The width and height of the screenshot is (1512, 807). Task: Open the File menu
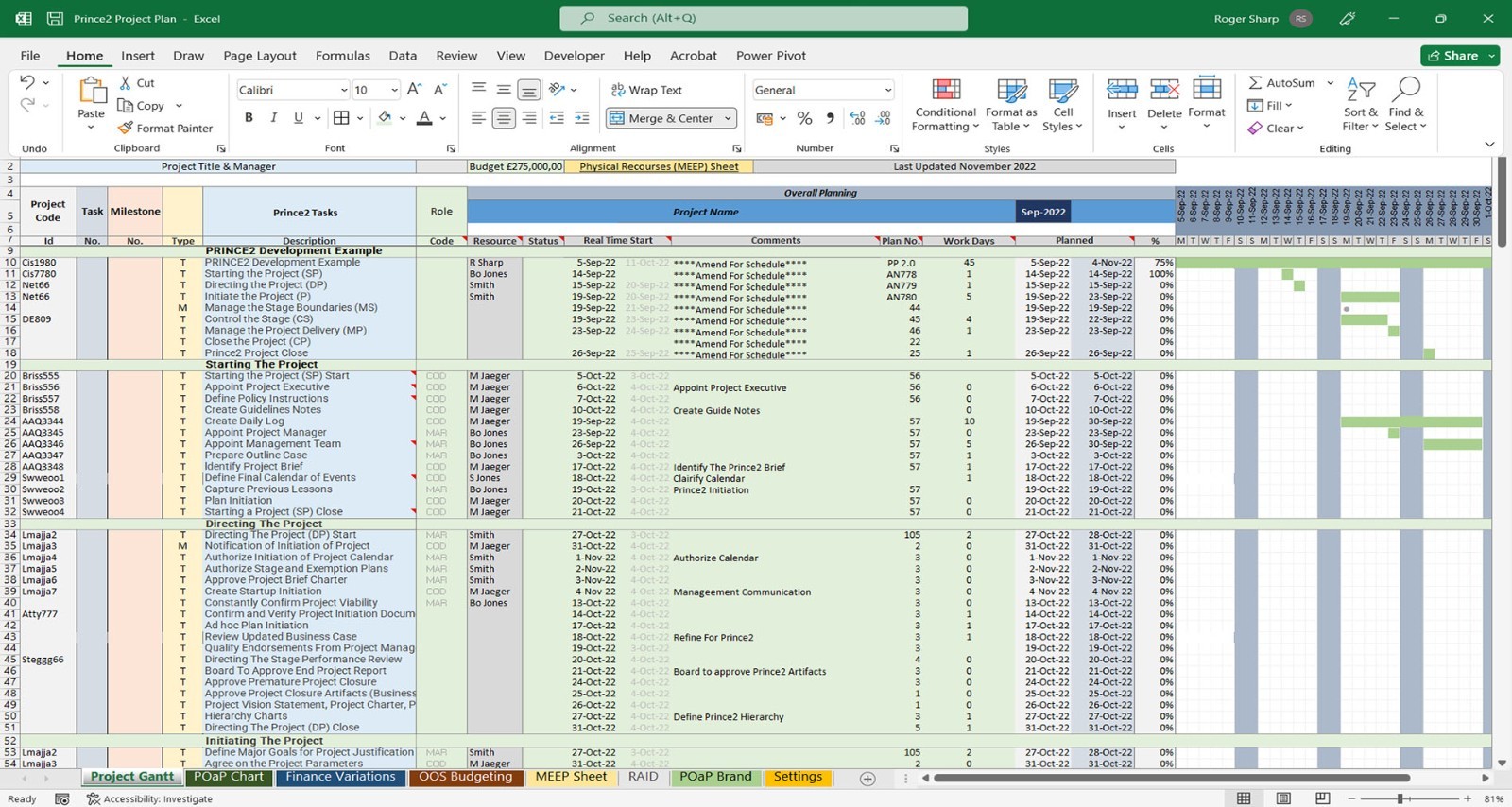click(30, 56)
